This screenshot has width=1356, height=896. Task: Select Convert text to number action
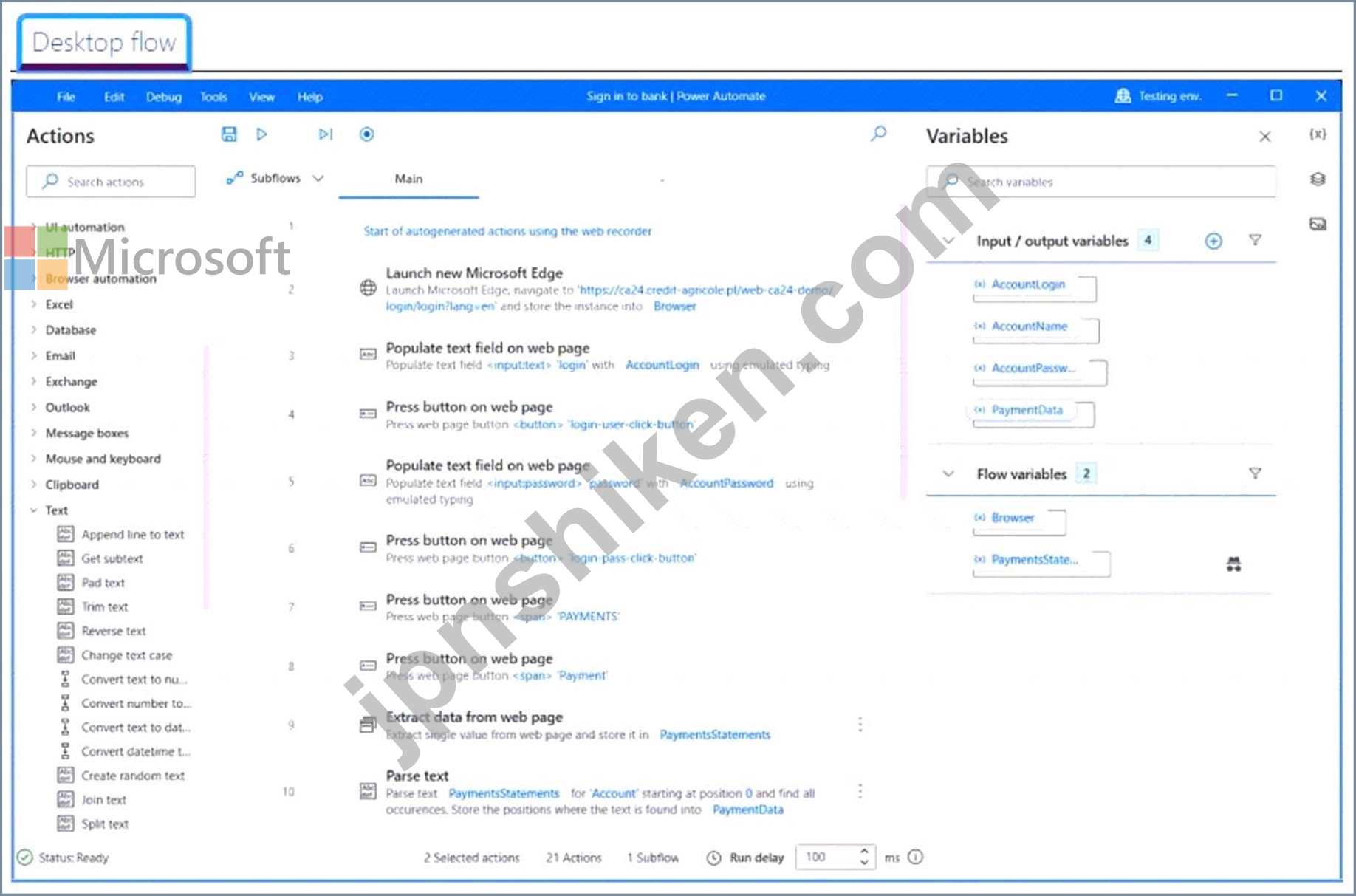click(123, 679)
